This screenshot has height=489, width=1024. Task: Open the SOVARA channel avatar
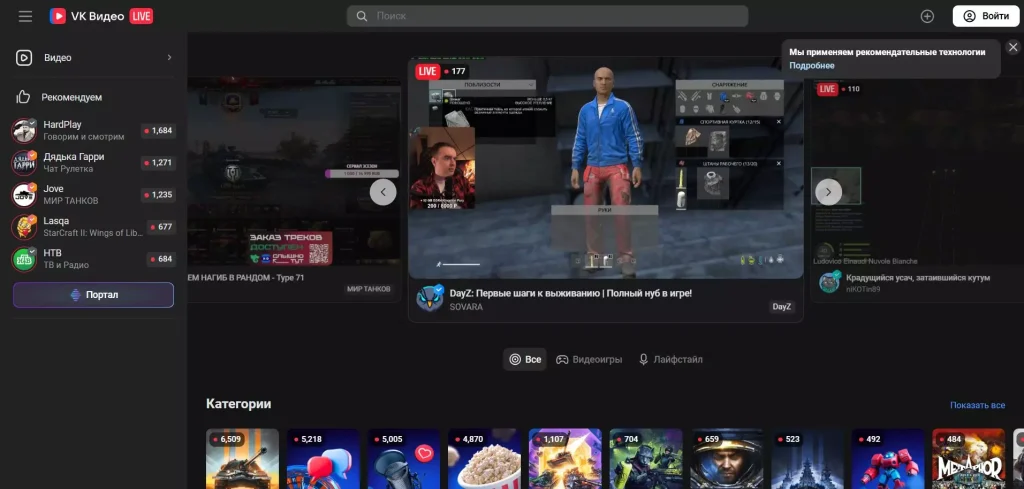[430, 299]
